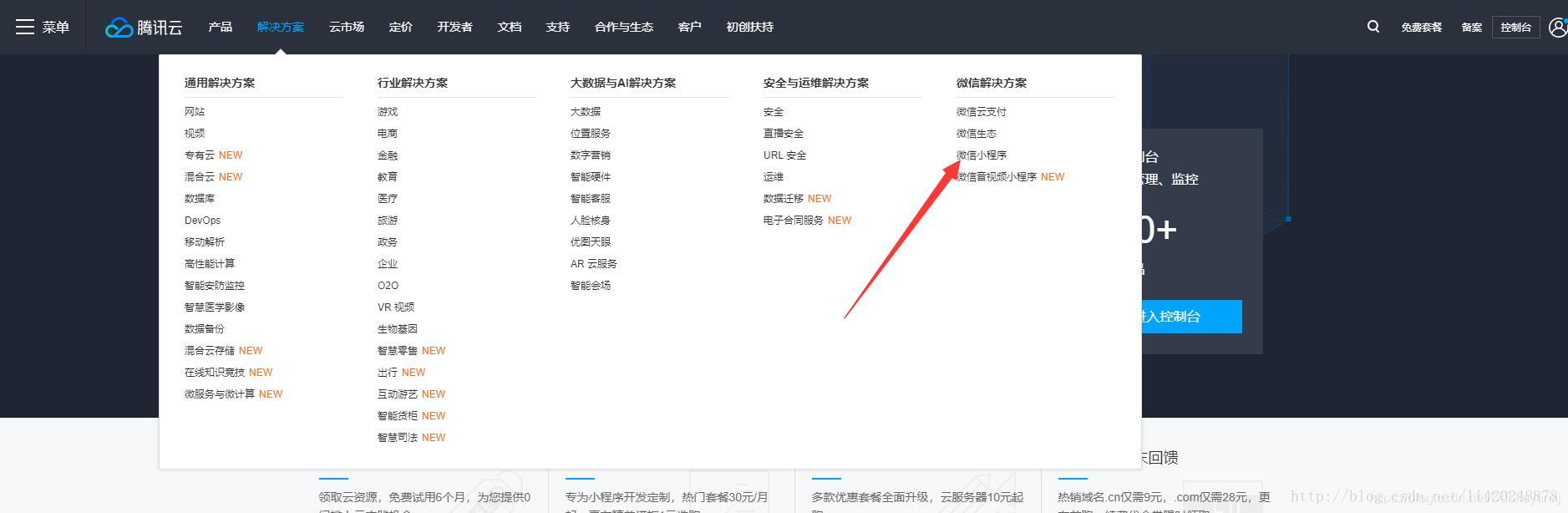Open the 人脸核身 solution

click(x=591, y=221)
